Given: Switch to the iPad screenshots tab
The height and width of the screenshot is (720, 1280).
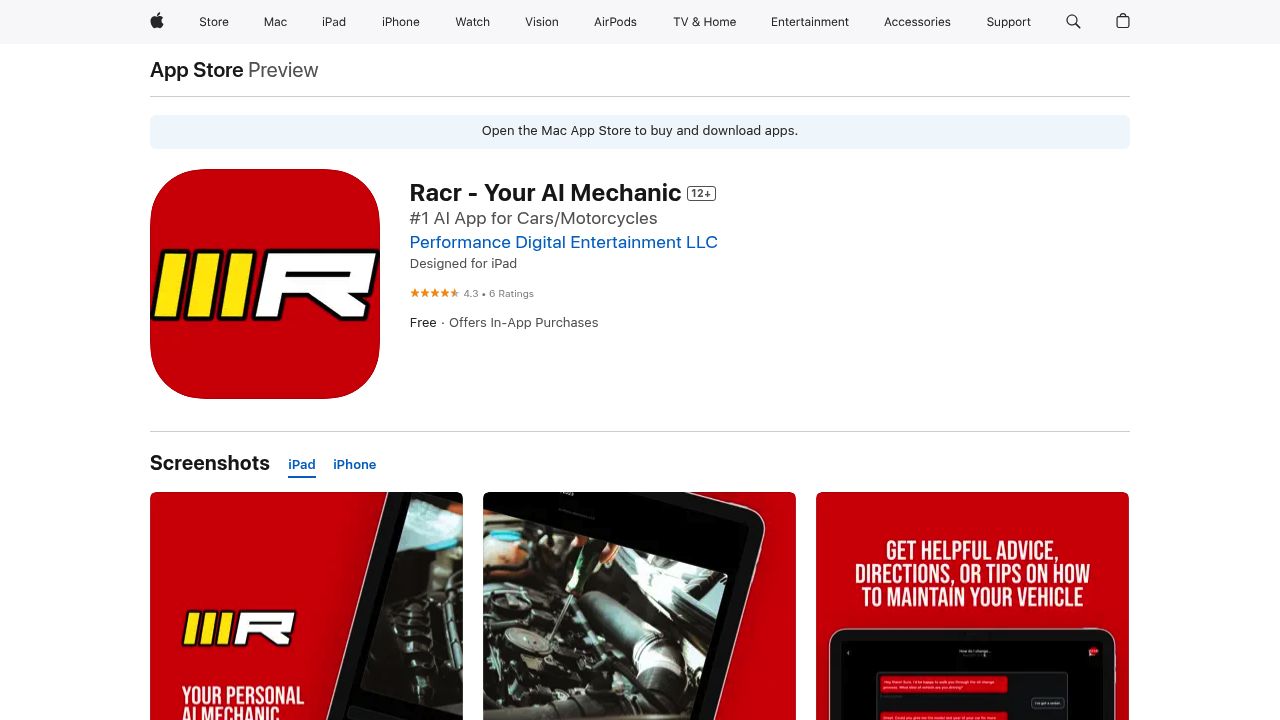Looking at the screenshot, I should pos(302,465).
